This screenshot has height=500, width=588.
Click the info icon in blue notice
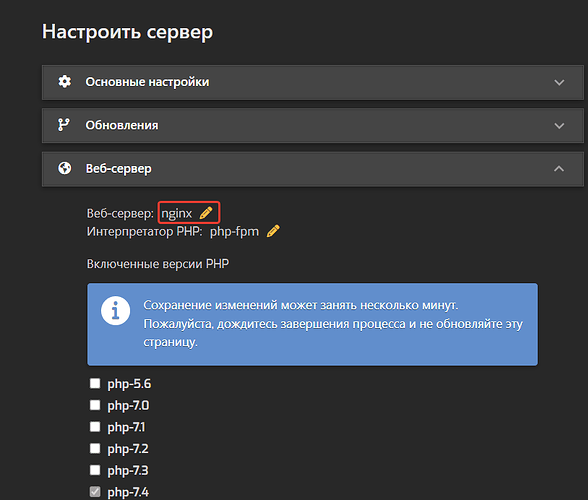tap(116, 311)
